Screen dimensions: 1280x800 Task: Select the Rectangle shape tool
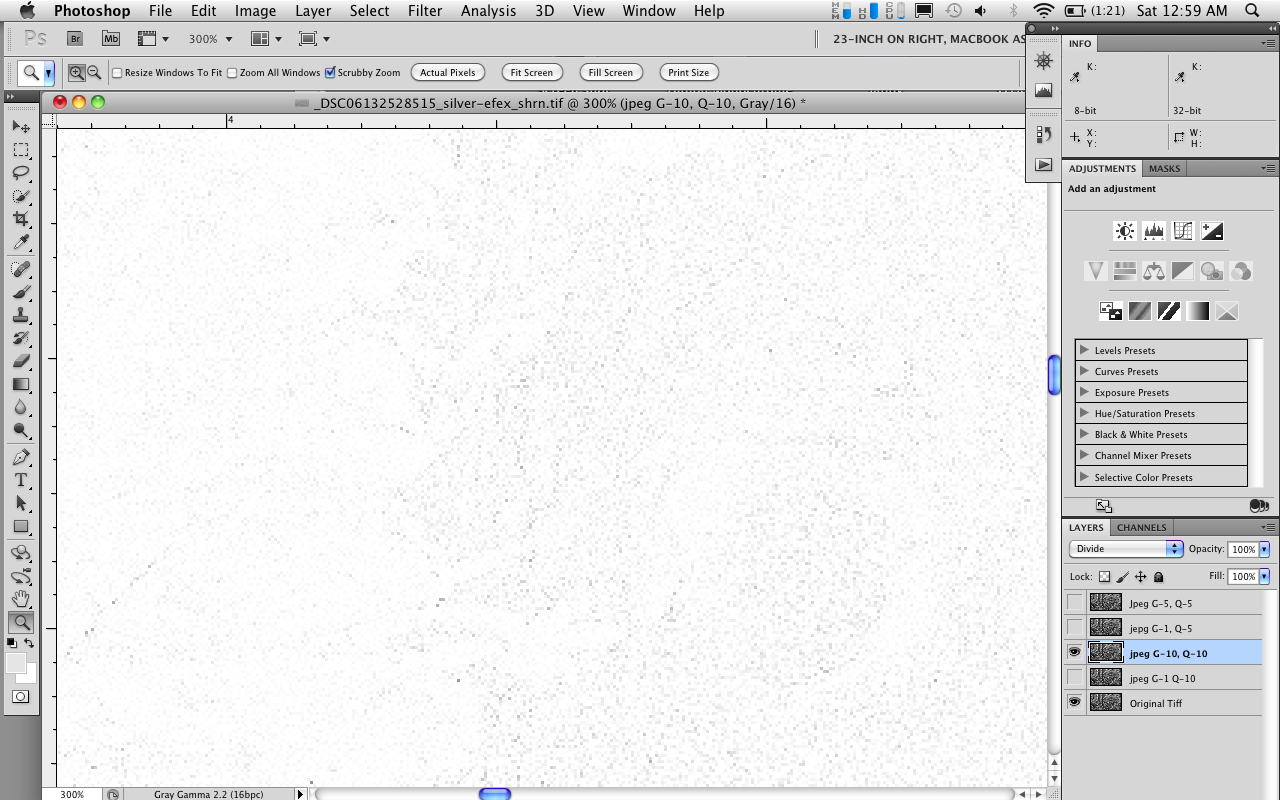pos(21,526)
